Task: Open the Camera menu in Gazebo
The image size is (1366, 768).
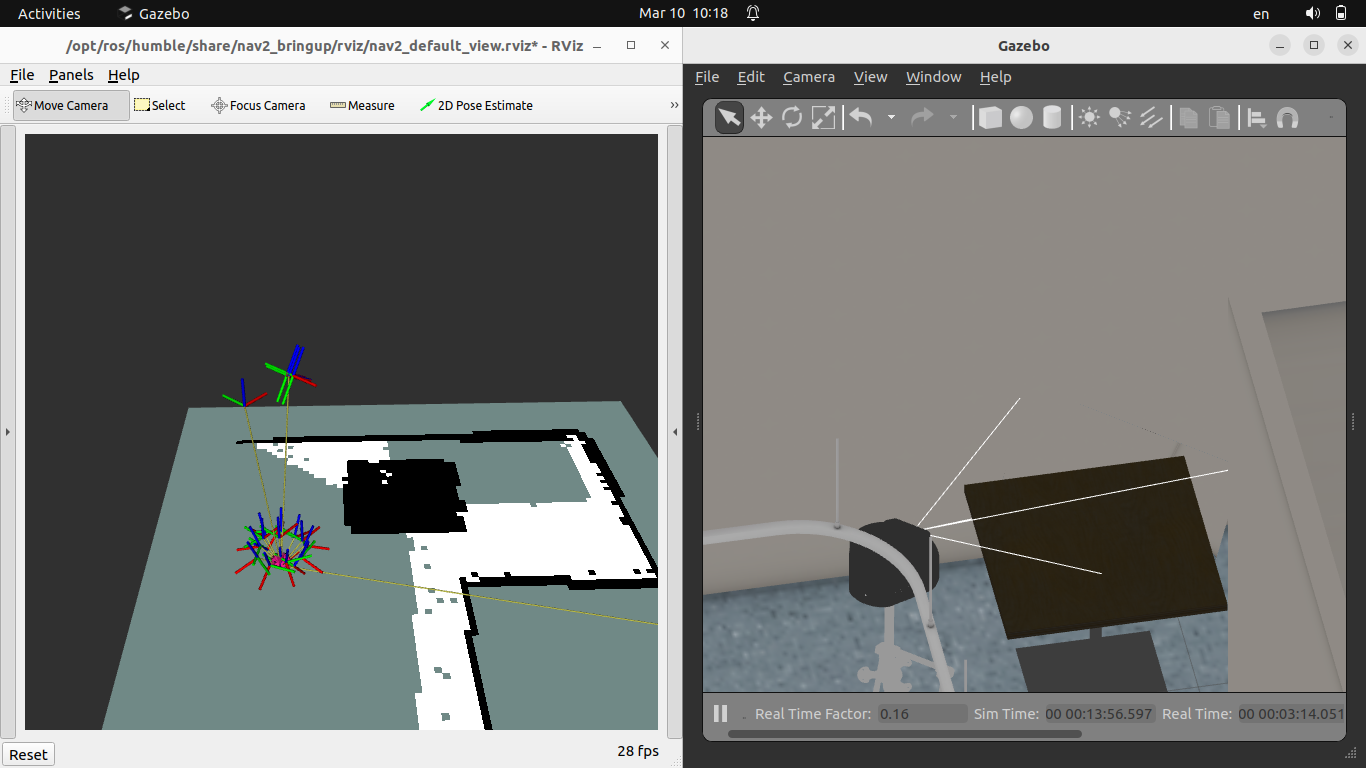Action: pos(808,77)
